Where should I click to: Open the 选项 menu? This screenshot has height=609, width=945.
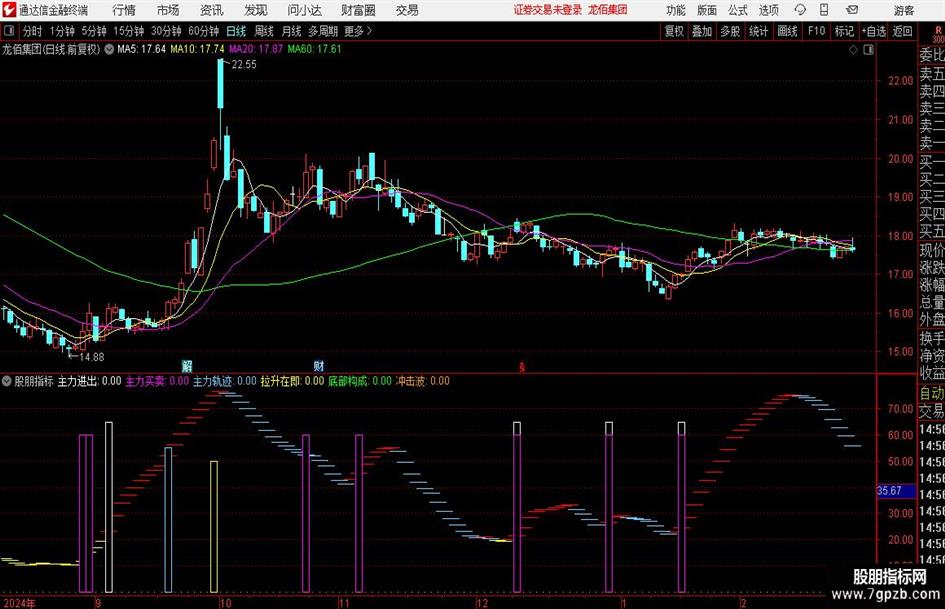(x=768, y=10)
